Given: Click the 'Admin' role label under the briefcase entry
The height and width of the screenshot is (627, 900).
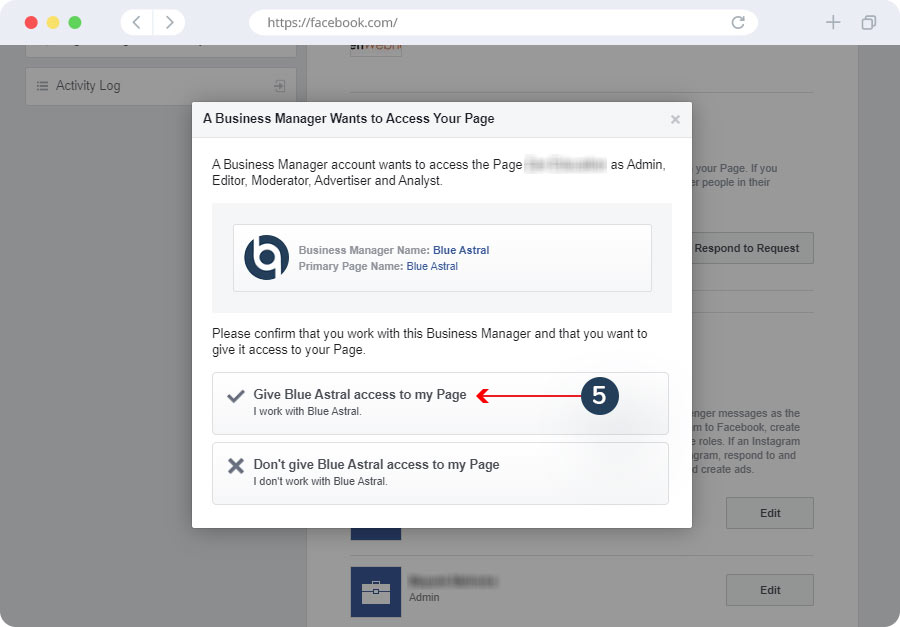Looking at the screenshot, I should 424,597.
